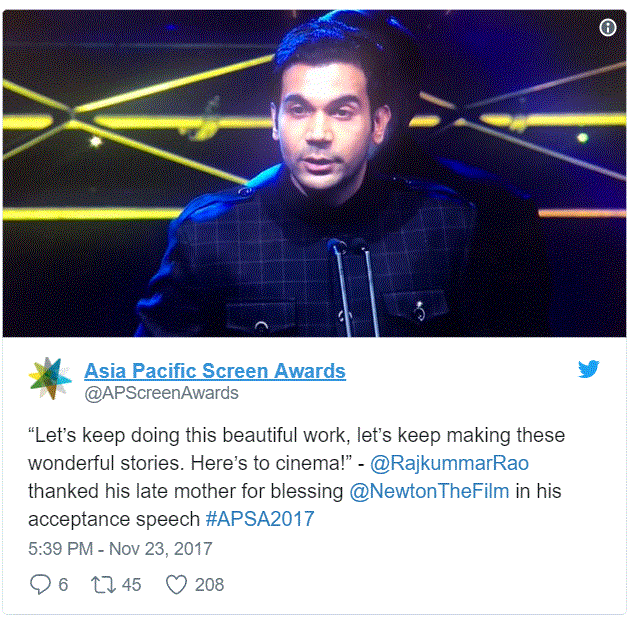Click the info icon on the image

(607, 28)
